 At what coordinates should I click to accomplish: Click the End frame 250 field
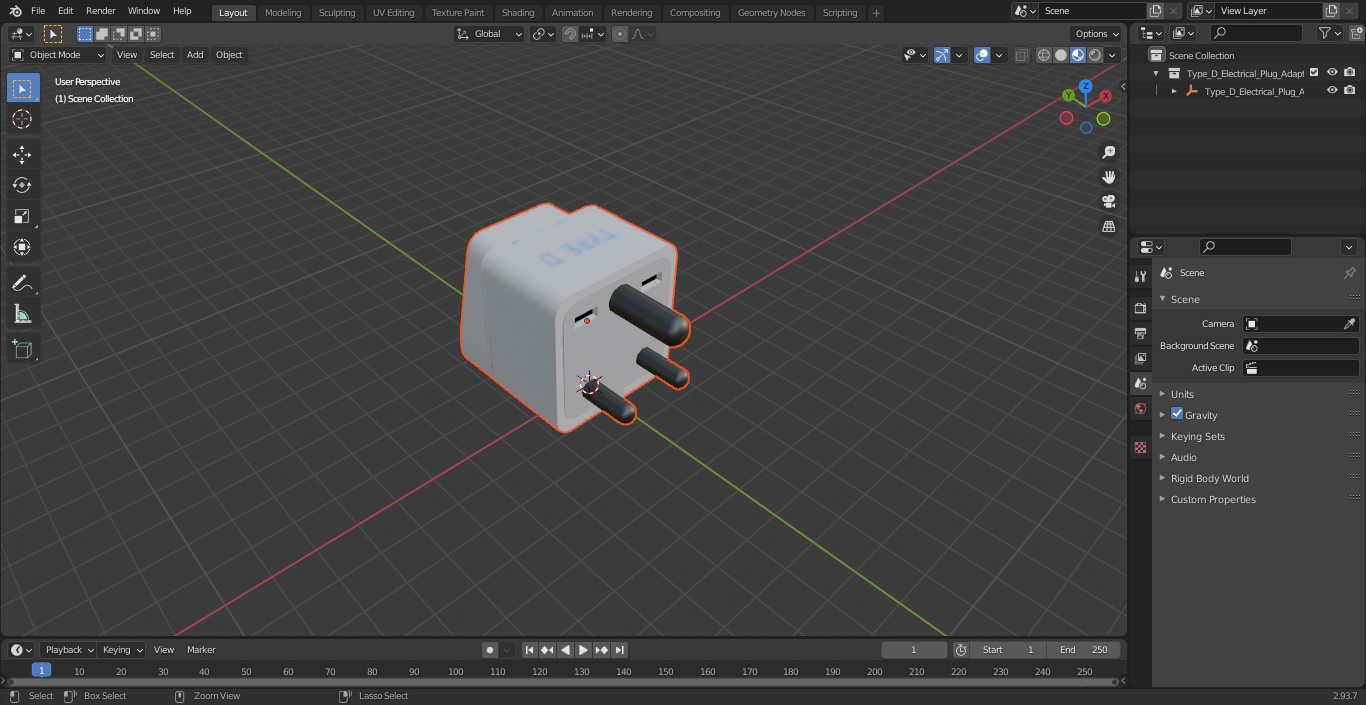coord(1083,650)
